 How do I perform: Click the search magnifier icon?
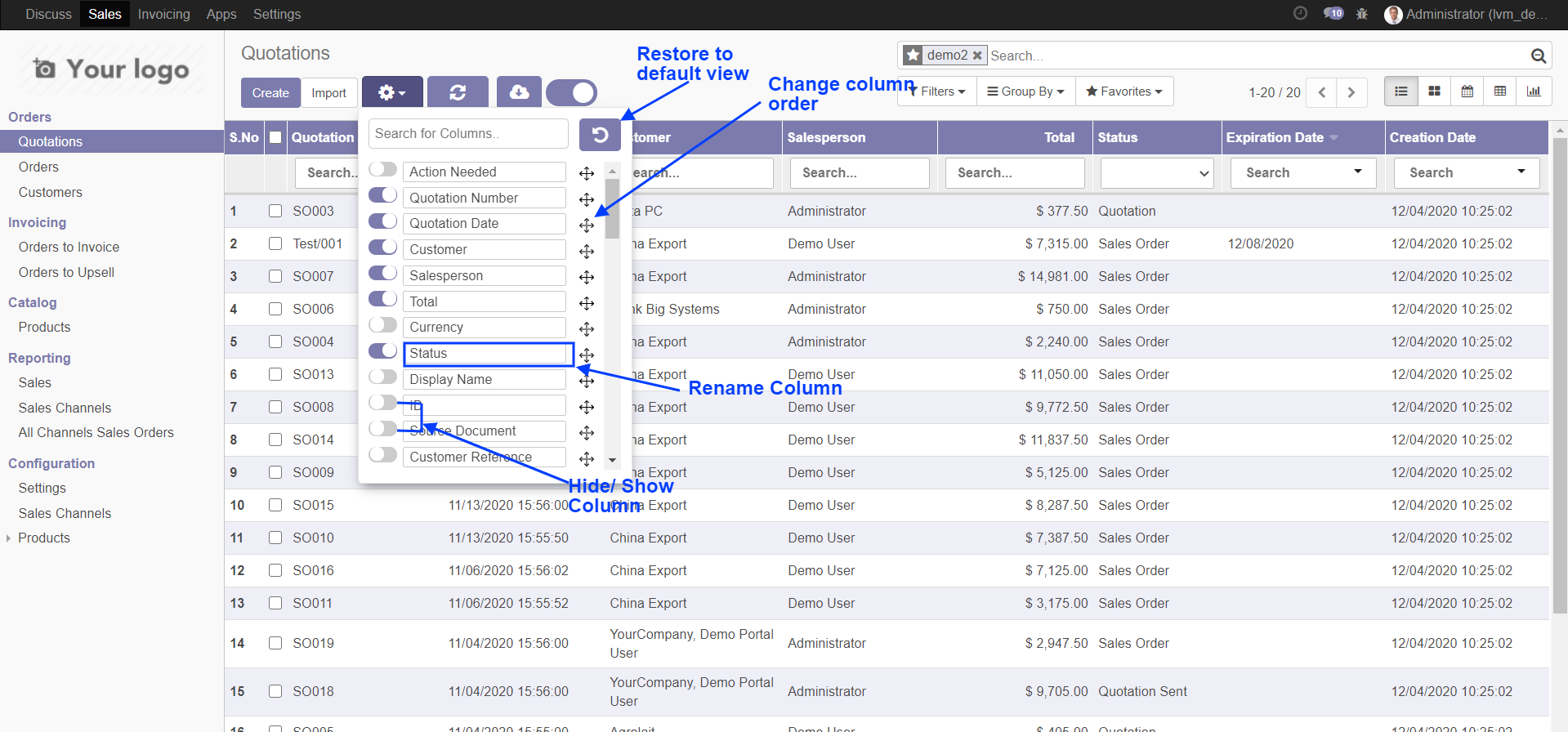coord(1538,56)
